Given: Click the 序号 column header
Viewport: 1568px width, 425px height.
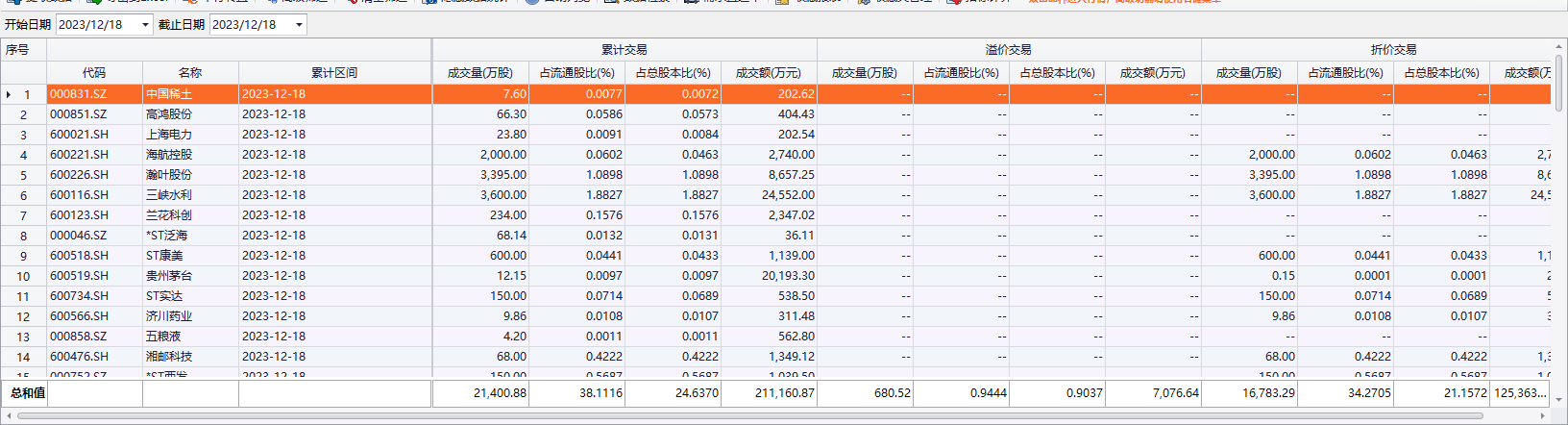Looking at the screenshot, I should [x=17, y=50].
